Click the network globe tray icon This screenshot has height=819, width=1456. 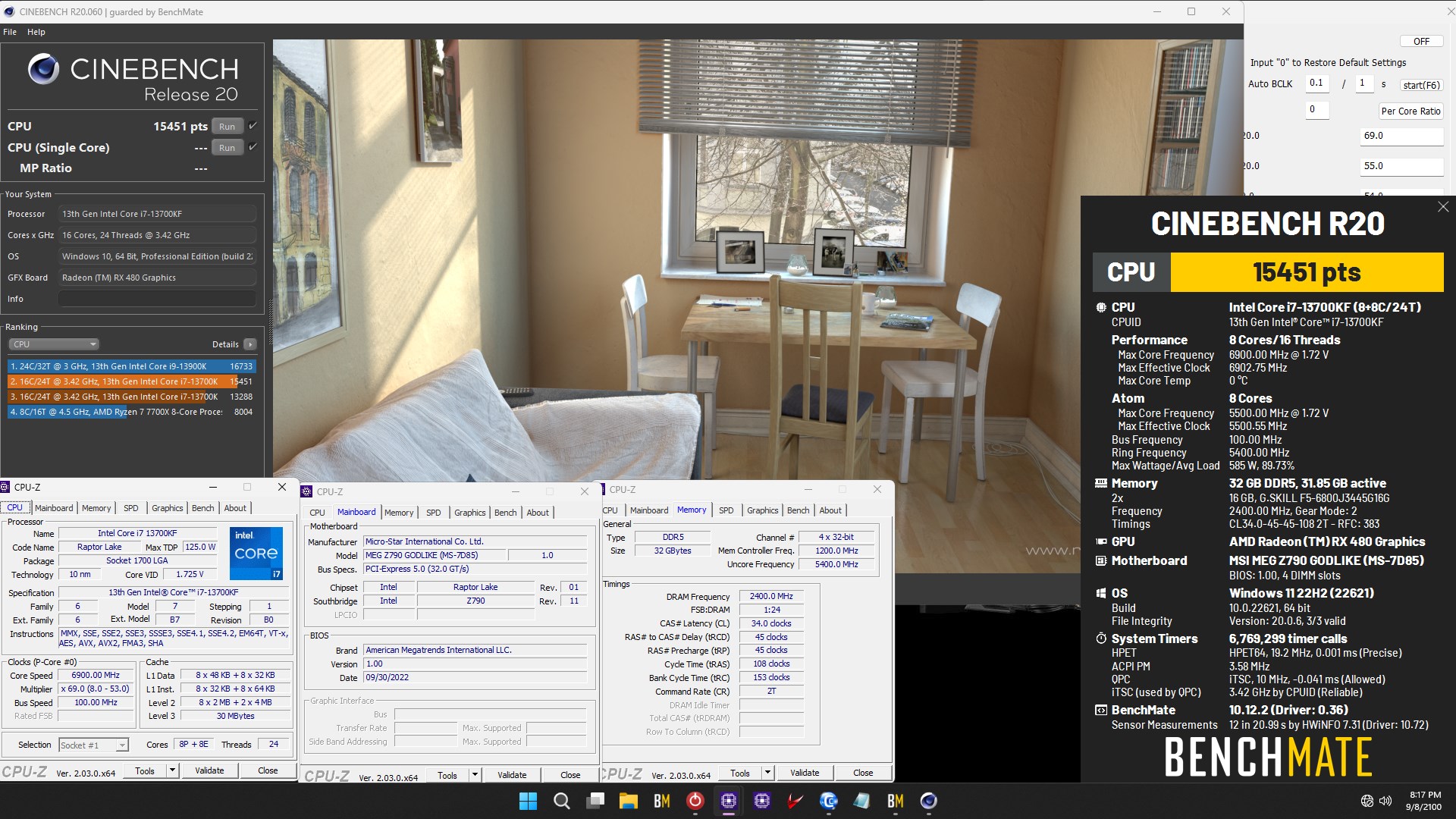(1367, 801)
